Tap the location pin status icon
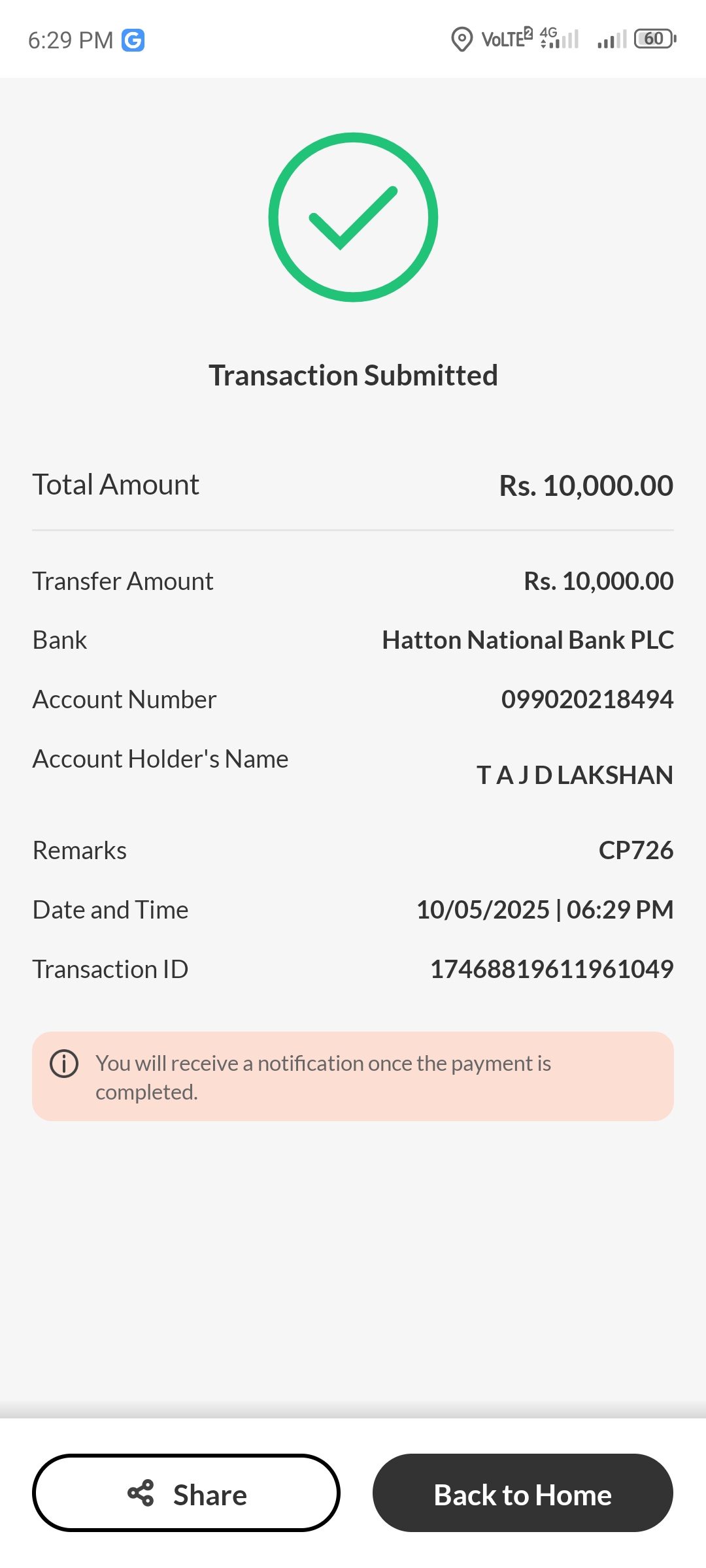Viewport: 706px width, 1568px height. coord(462,39)
